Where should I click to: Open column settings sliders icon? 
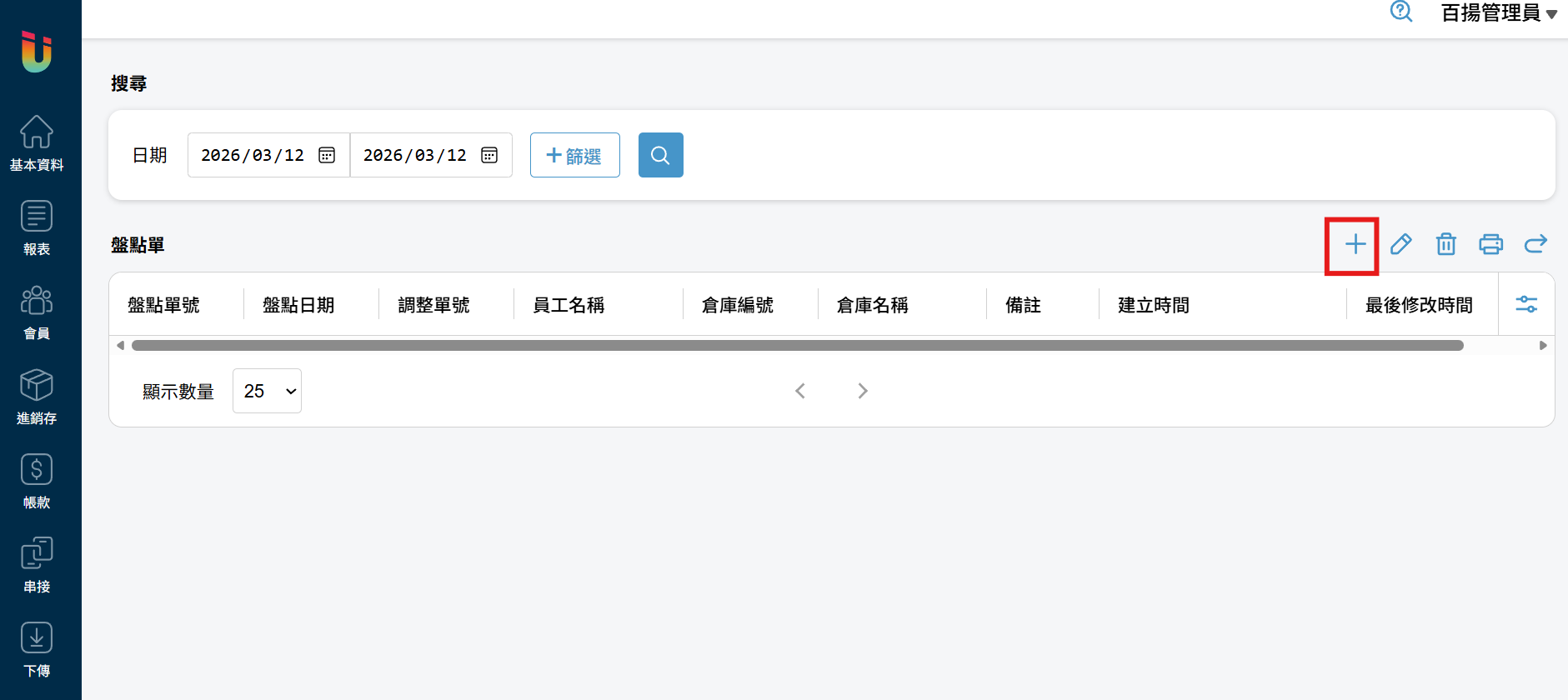(1526, 305)
